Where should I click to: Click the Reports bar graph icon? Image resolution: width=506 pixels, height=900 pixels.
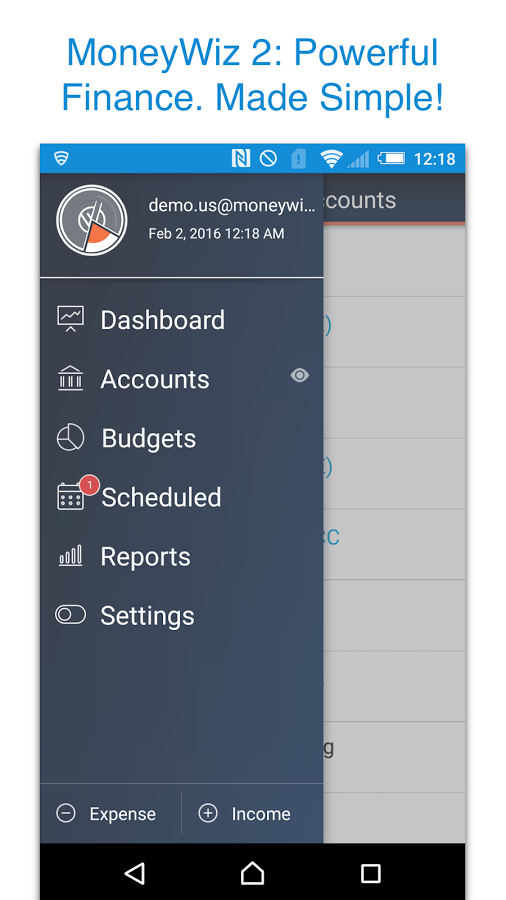[x=71, y=556]
